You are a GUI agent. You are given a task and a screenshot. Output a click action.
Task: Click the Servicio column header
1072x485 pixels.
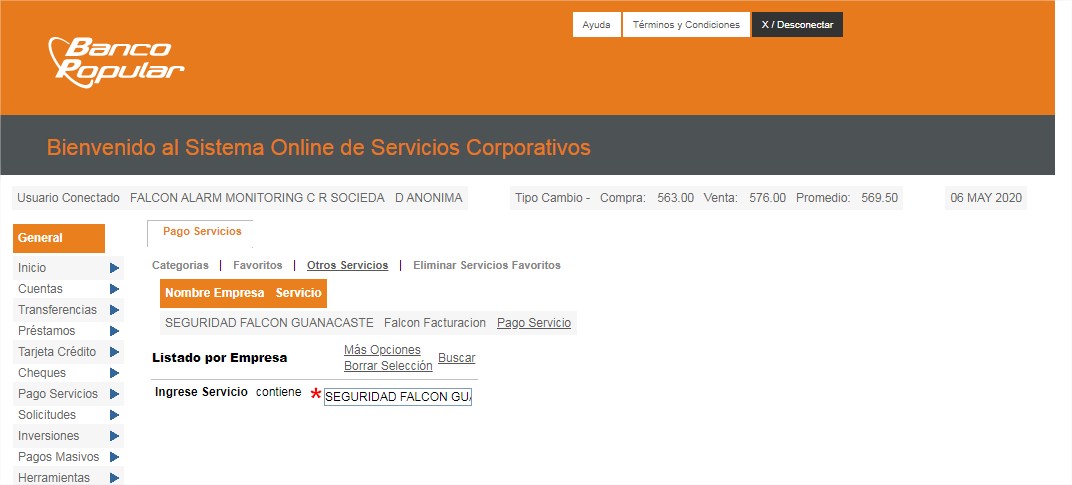tap(299, 293)
